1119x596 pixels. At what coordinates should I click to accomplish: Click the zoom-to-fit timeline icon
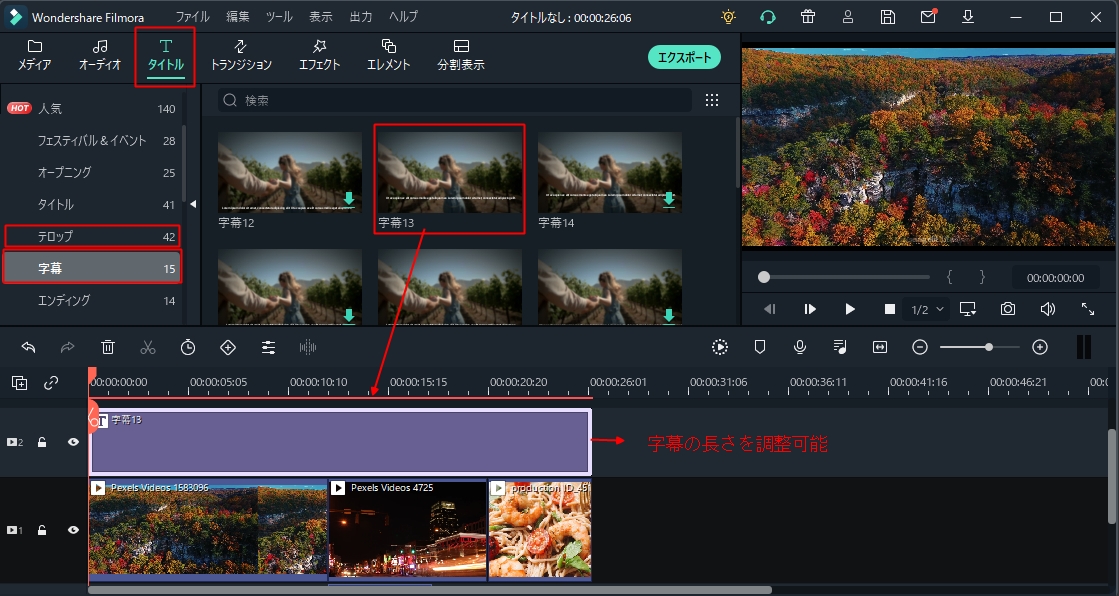pos(880,348)
